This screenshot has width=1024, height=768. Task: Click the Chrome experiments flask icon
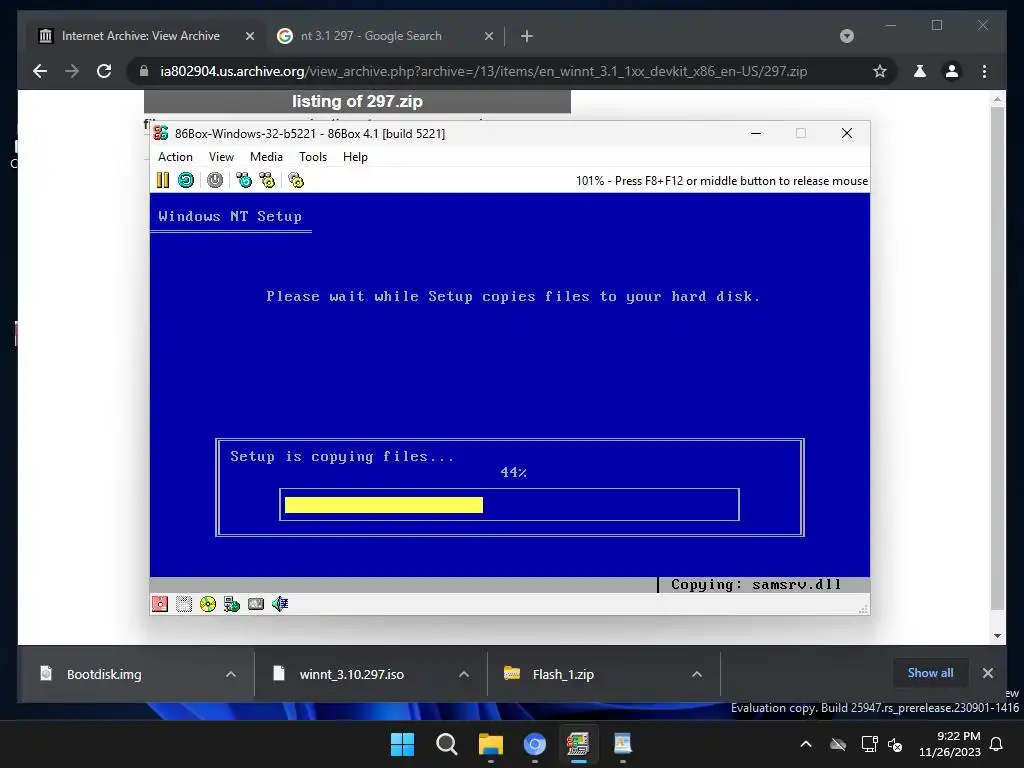click(x=920, y=71)
